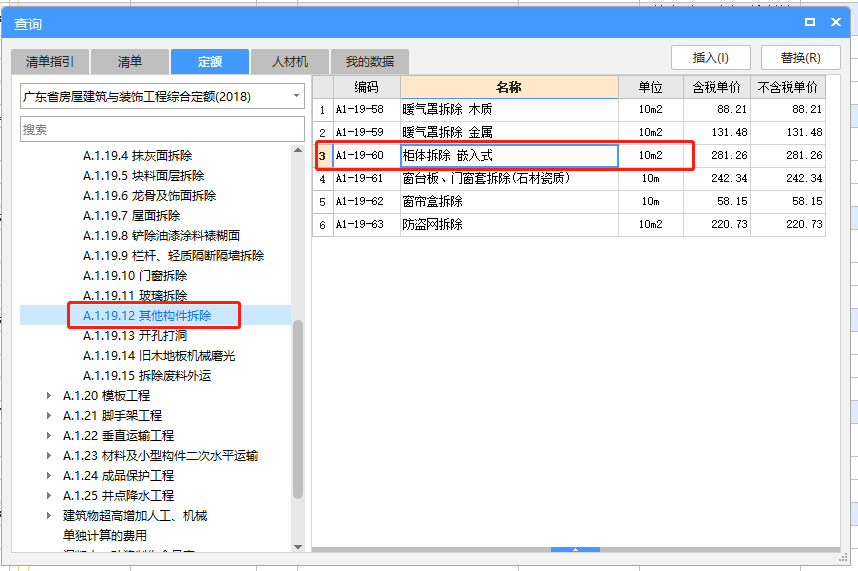This screenshot has height=571, width=858.
Task: Select A.1.19.9 栏杆、轻质隔断隔墙拆除
Action: 173,255
